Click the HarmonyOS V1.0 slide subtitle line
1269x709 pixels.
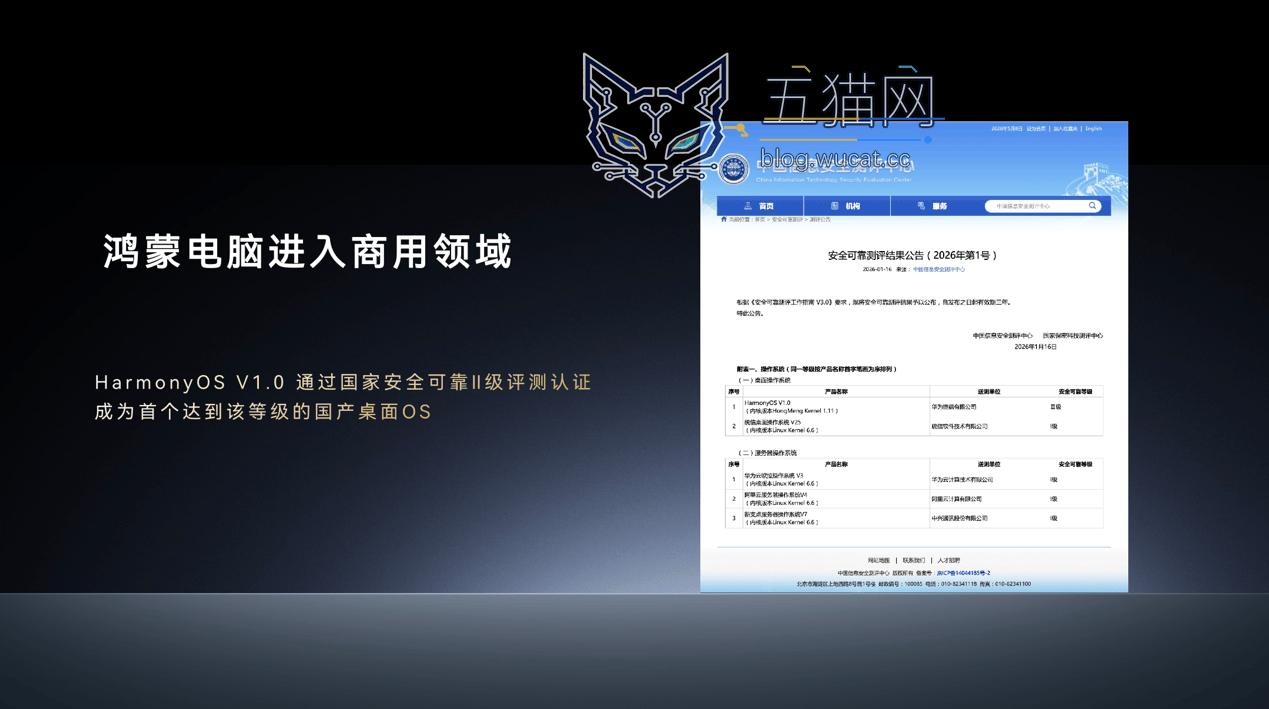coord(343,382)
